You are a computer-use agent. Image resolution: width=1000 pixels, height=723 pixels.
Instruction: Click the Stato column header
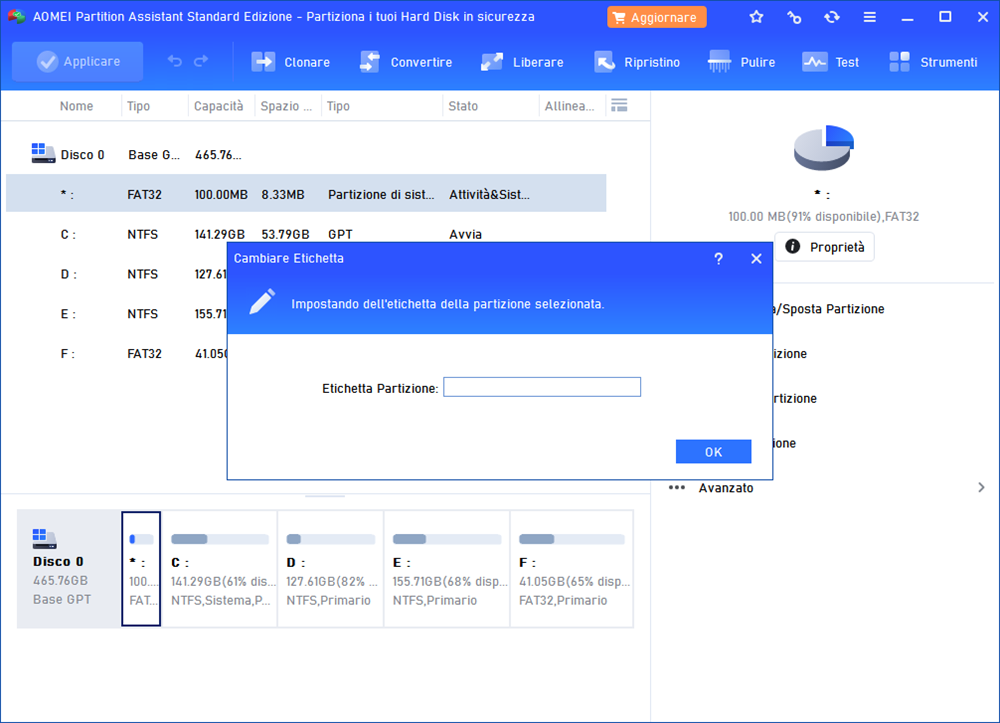coord(463,106)
